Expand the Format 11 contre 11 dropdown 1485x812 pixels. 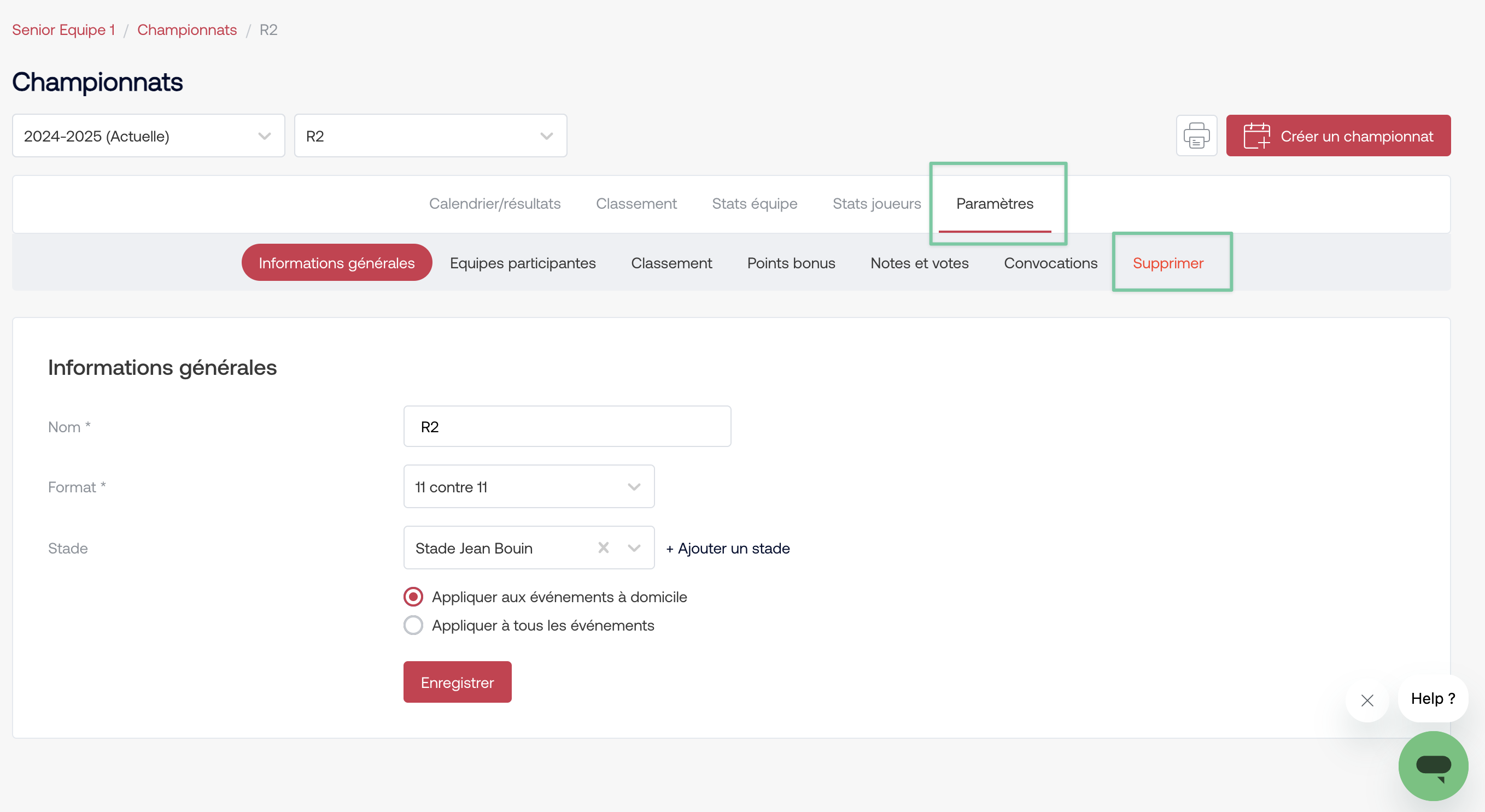click(x=529, y=487)
